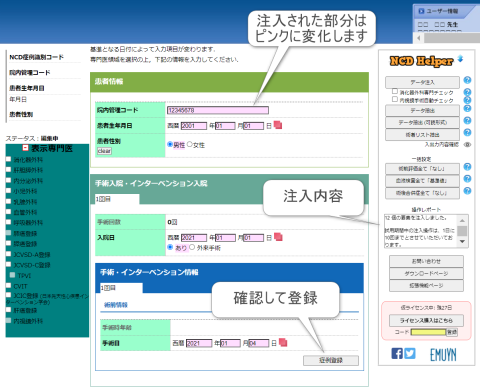Viewport: 480px width, 390px height.
Task: Check 消化器外科 in 表示専門医 list
Action: 9,159
